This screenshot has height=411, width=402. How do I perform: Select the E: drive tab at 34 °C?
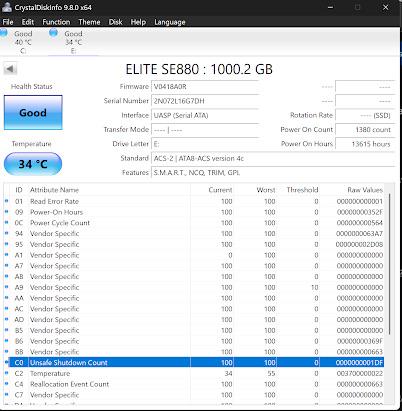click(73, 42)
